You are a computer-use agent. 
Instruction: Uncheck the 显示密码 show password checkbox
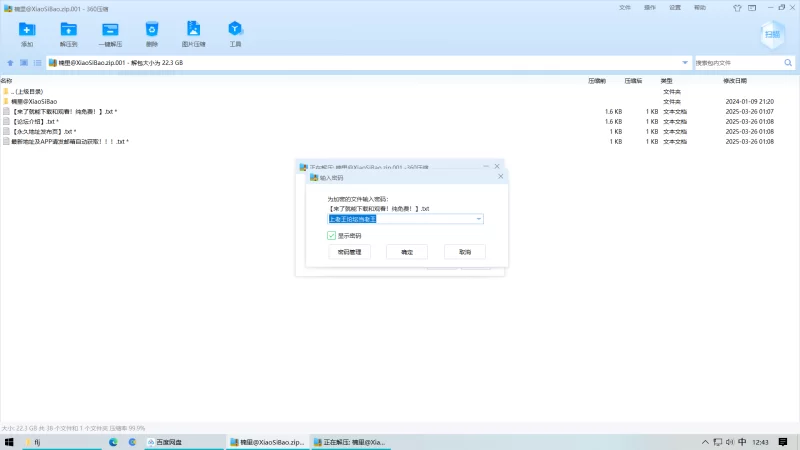click(x=331, y=235)
